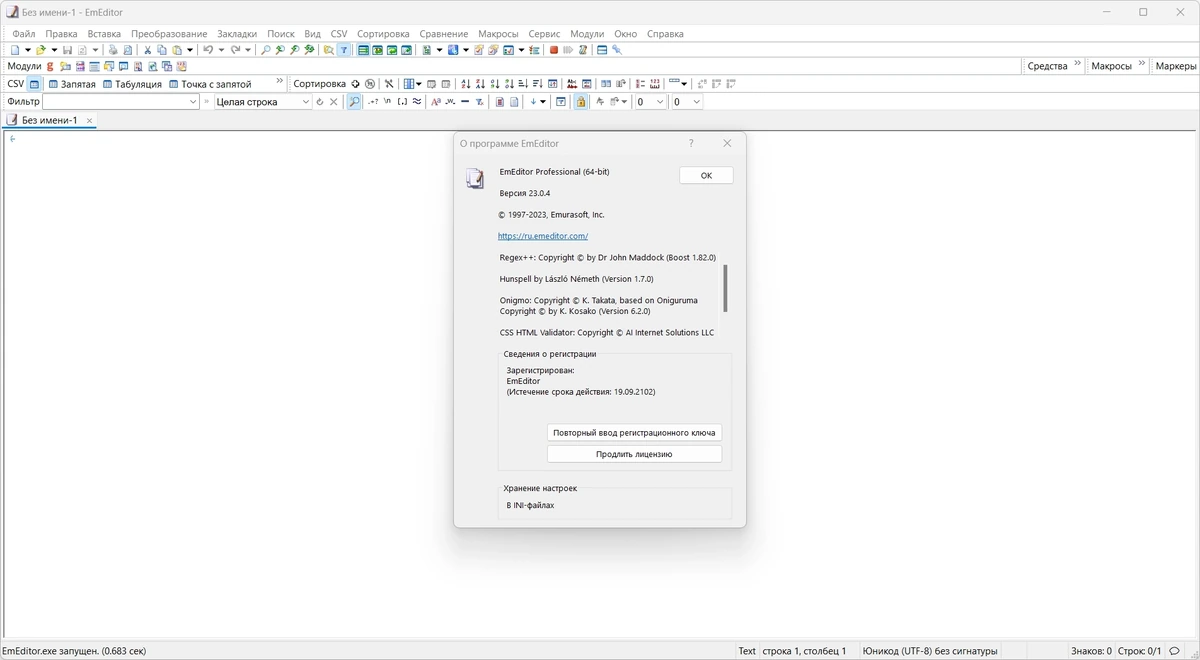Open the Преобразование menu
The image size is (1200, 660).
169,33
